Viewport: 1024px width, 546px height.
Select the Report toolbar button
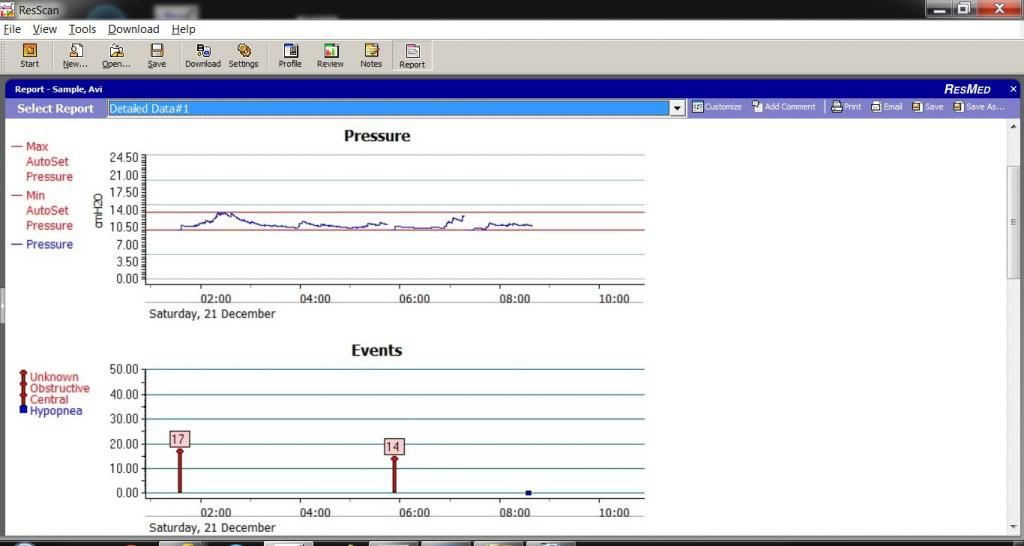412,56
